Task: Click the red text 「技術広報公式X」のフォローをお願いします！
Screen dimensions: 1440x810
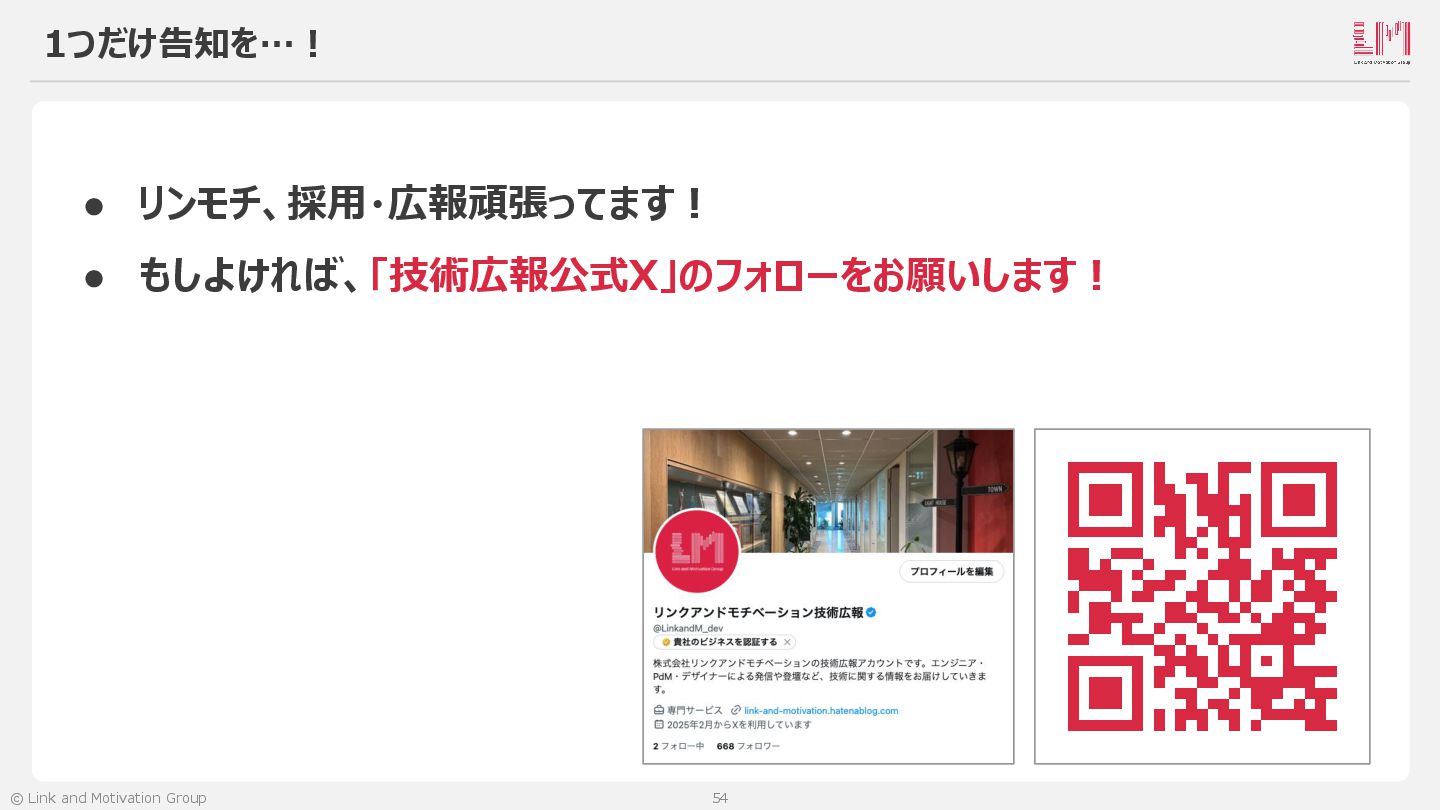Action: pyautogui.click(x=738, y=275)
